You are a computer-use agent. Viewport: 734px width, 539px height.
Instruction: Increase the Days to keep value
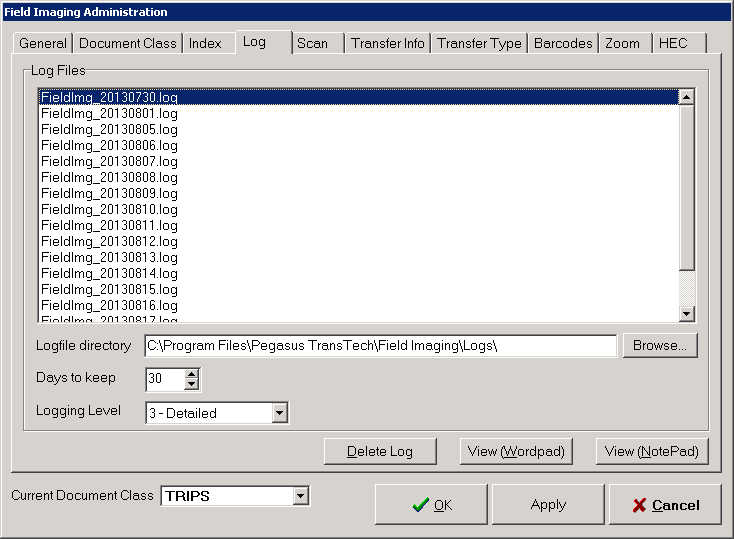(x=192, y=374)
